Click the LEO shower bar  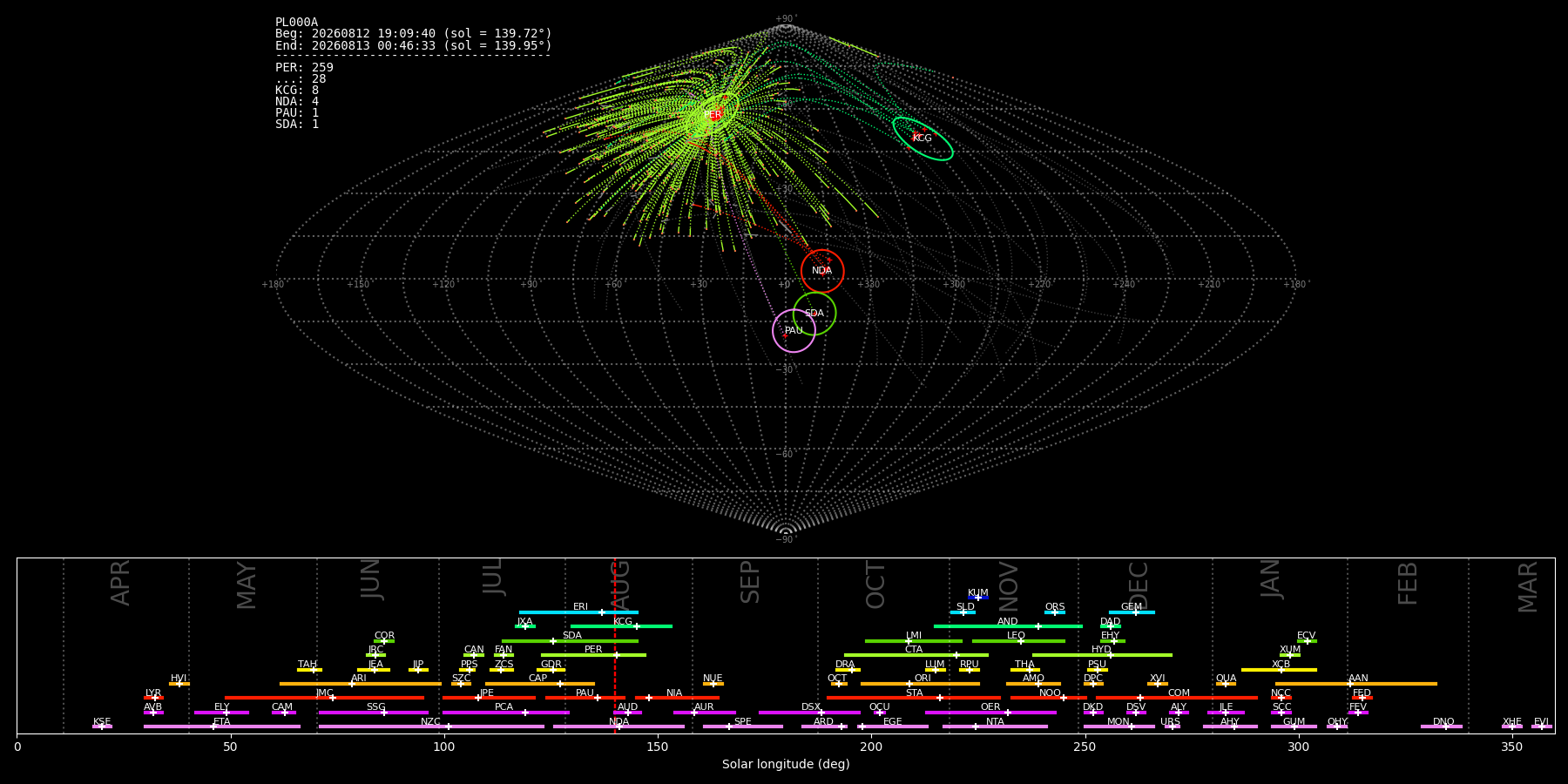coord(1018,641)
